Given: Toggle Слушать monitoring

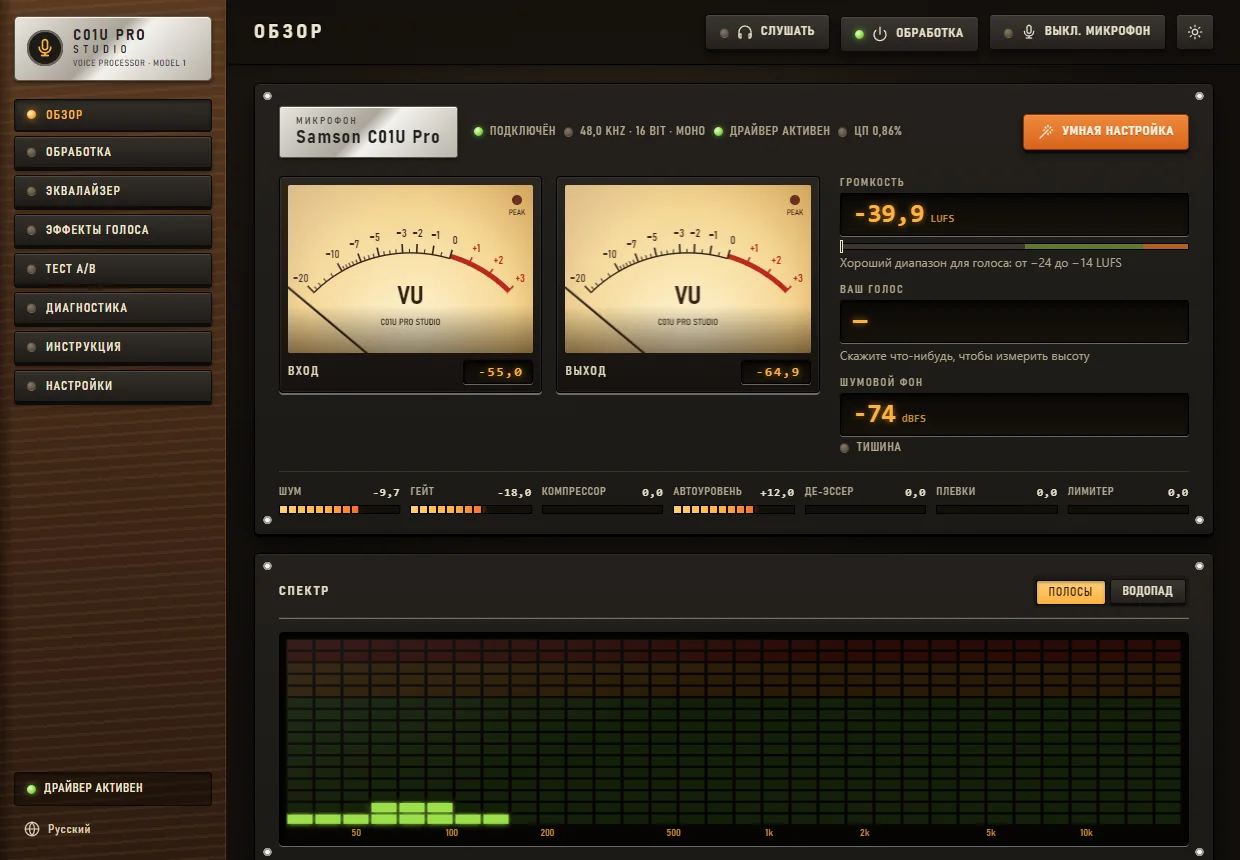Looking at the screenshot, I should (768, 32).
